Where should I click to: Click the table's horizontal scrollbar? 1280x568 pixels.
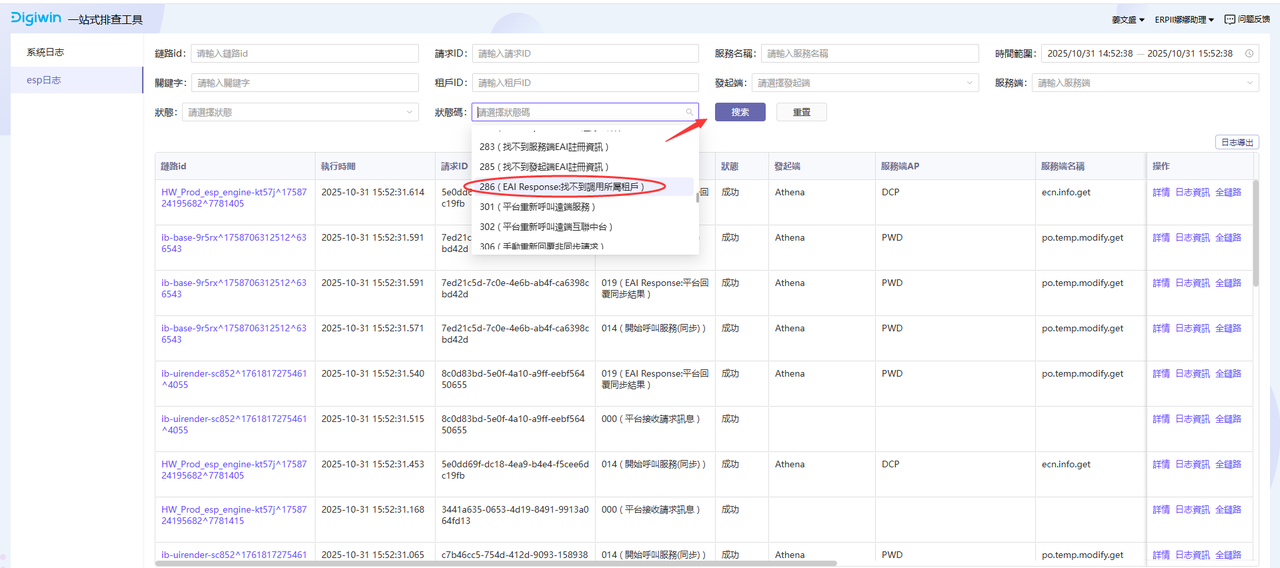point(500,564)
